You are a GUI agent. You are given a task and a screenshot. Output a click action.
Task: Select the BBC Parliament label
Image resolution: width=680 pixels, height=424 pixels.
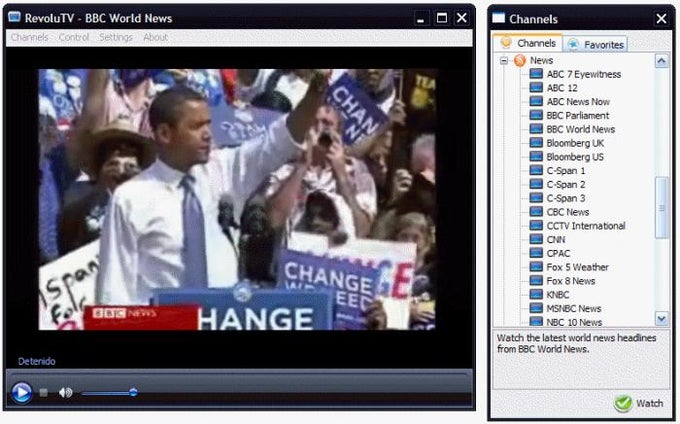(x=578, y=116)
